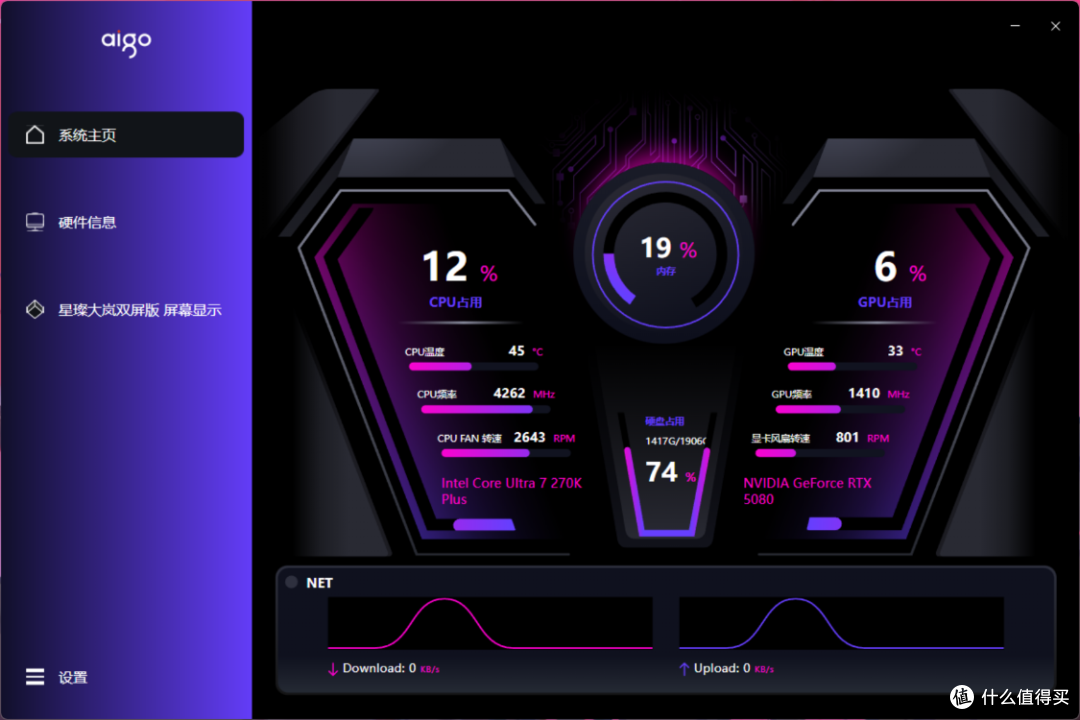
Task: Toggle the round dot beside NET
Action: [x=291, y=582]
